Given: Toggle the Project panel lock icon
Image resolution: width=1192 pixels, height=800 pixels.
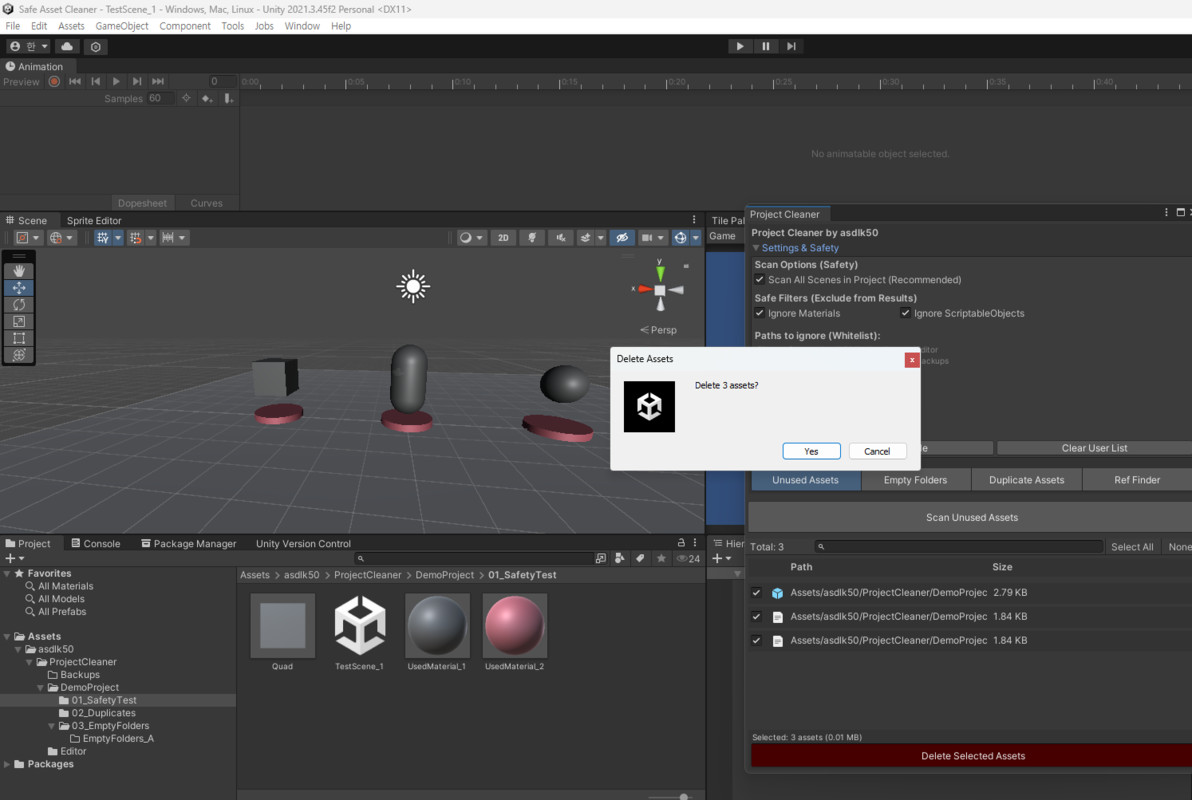Looking at the screenshot, I should (681, 543).
